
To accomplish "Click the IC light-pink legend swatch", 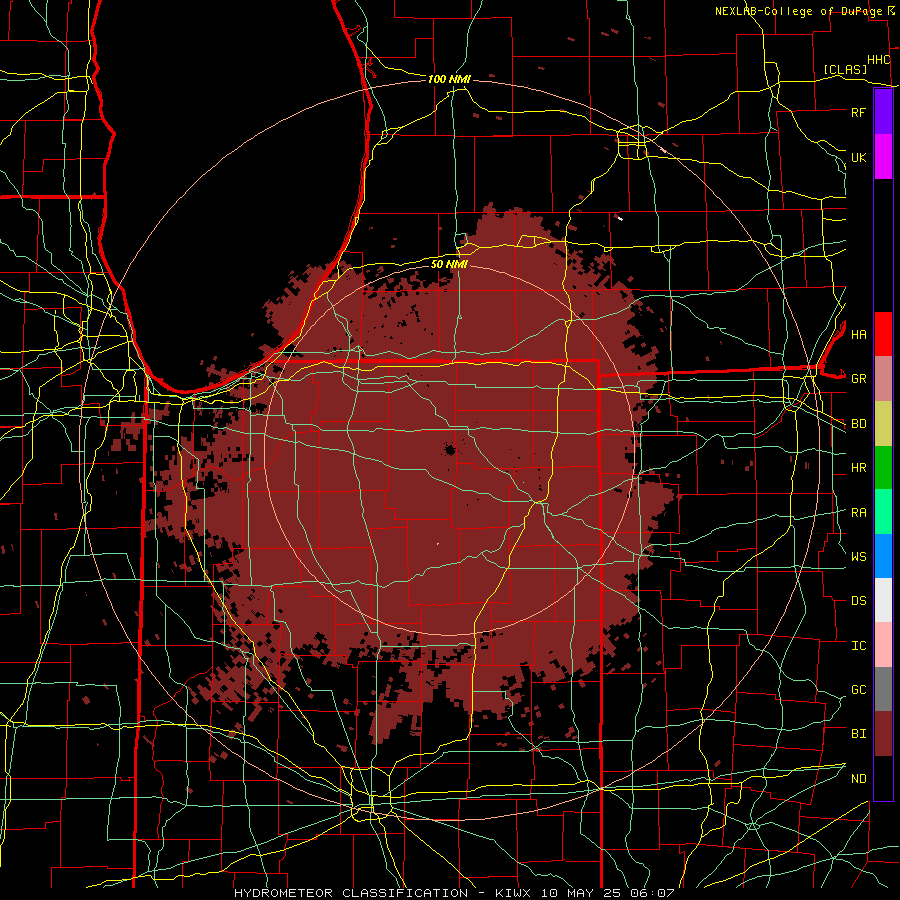I will click(x=883, y=645).
